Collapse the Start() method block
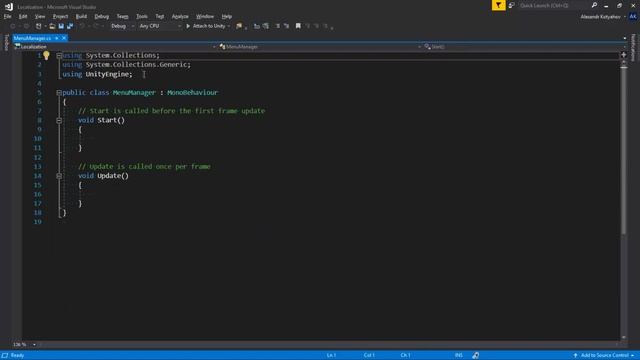640x360 pixels. tap(59, 120)
